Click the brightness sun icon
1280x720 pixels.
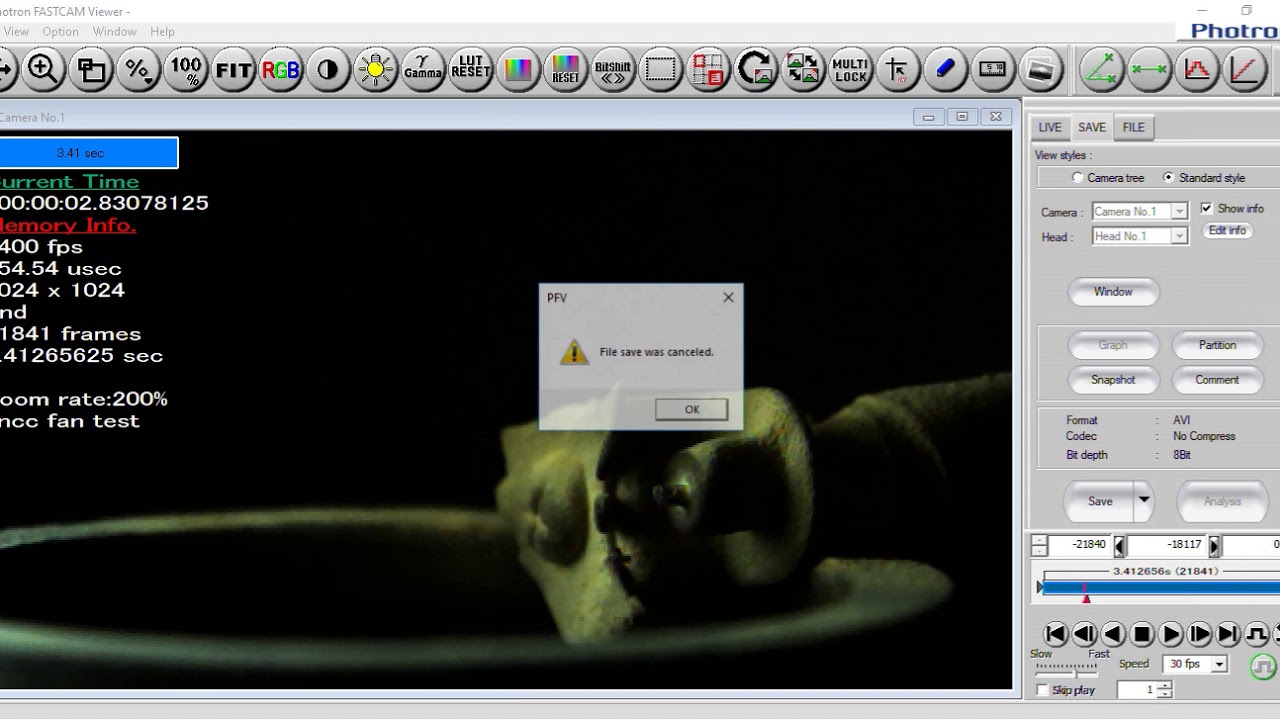pyautogui.click(x=376, y=69)
